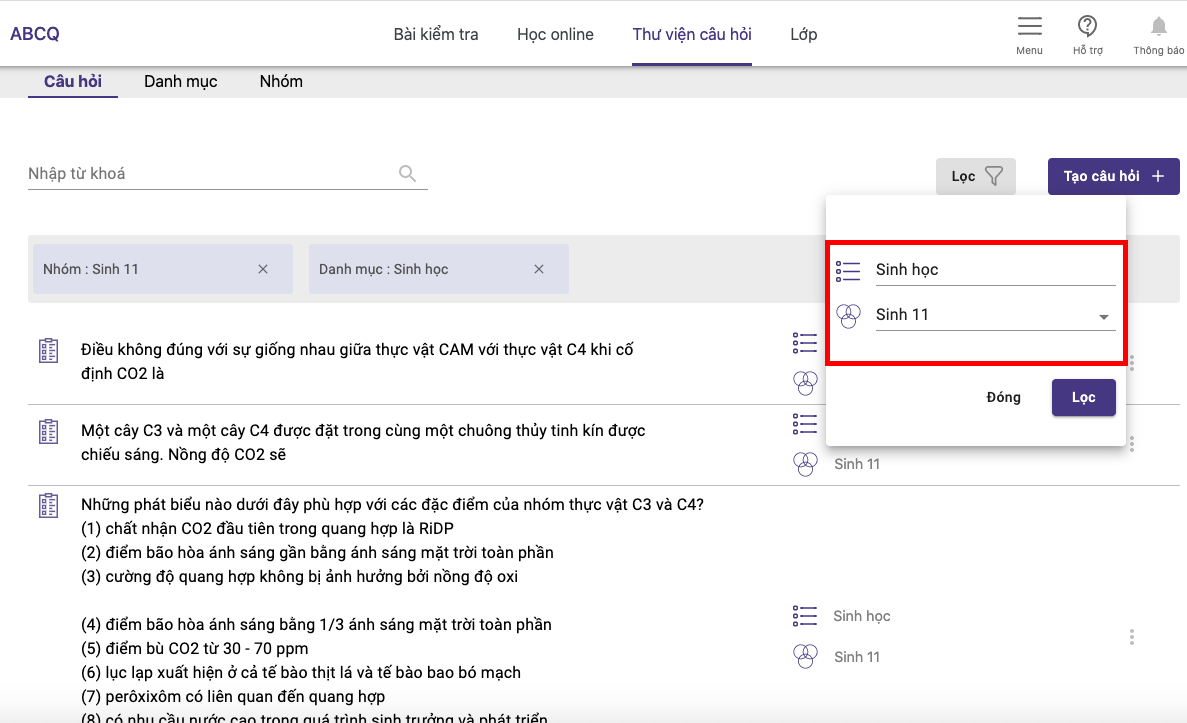Click list icon beside Sinh học filter field

point(848,271)
